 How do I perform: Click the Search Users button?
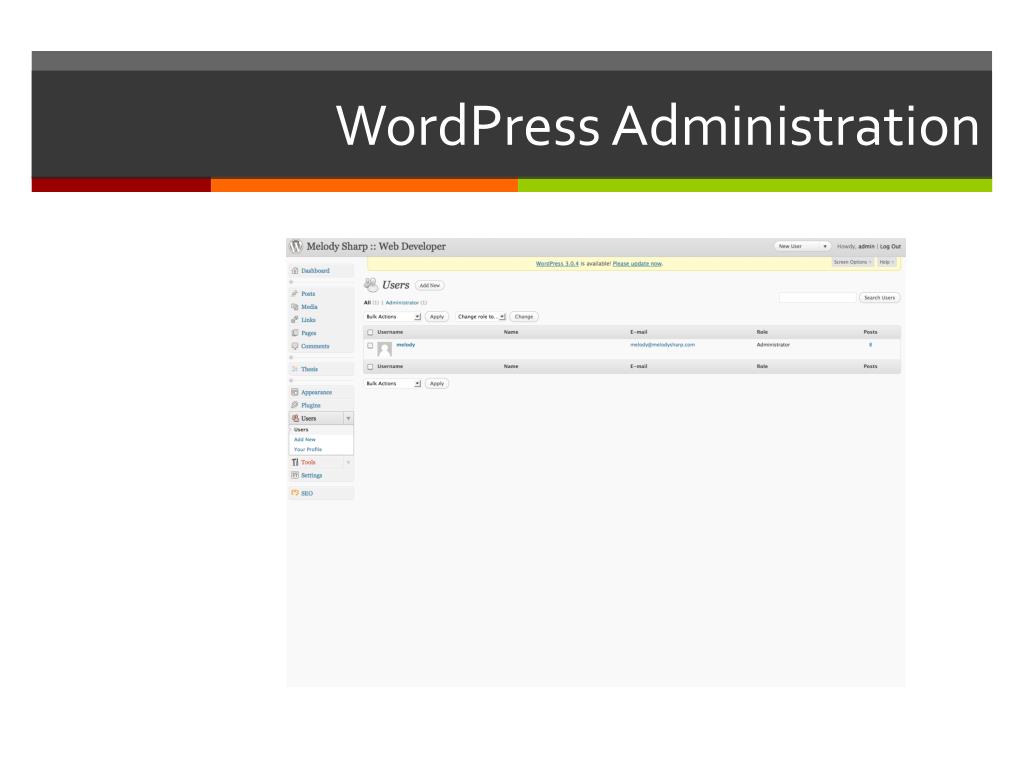879,298
